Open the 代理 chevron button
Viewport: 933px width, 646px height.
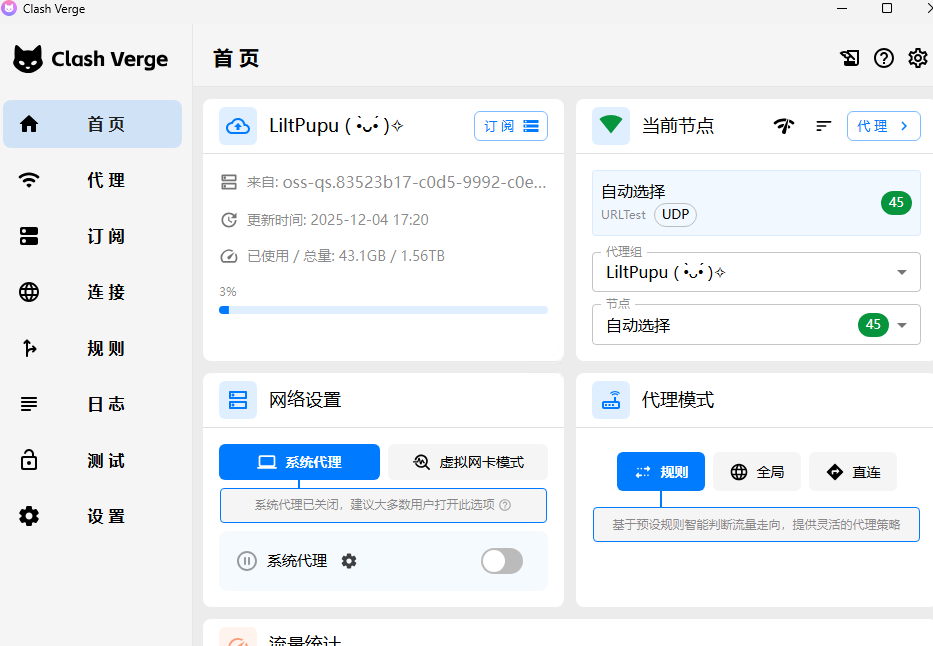883,126
